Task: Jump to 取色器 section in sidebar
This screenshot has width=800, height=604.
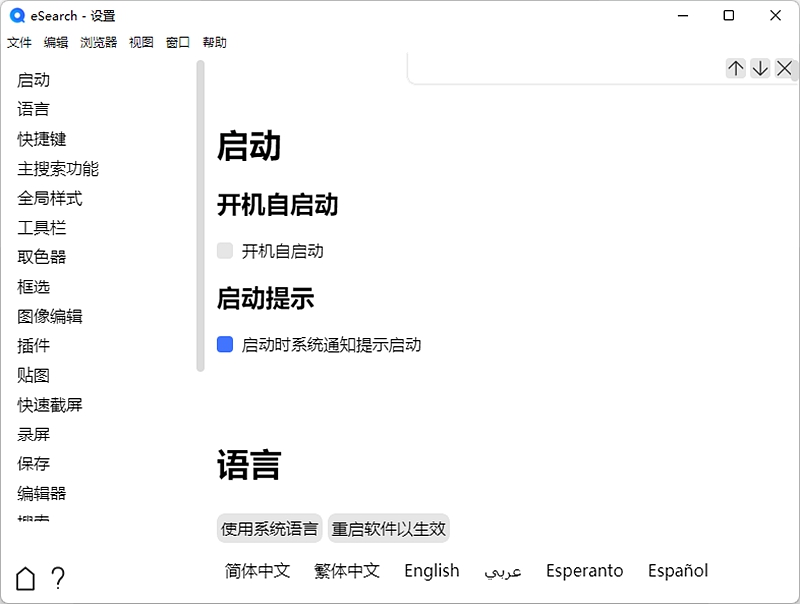Action: pyautogui.click(x=42, y=257)
